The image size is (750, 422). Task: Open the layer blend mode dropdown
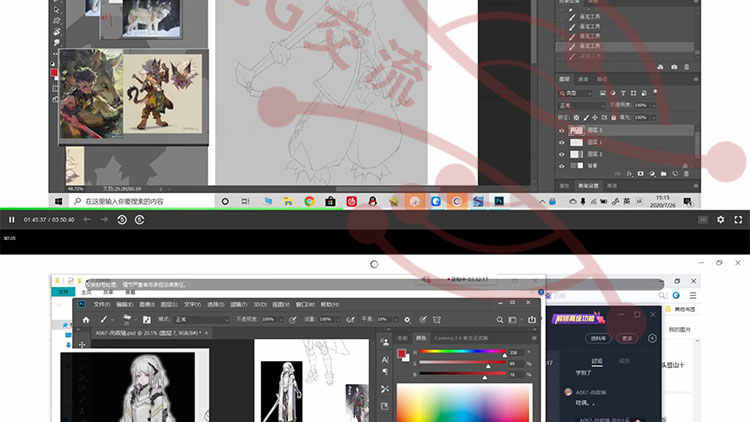point(581,104)
